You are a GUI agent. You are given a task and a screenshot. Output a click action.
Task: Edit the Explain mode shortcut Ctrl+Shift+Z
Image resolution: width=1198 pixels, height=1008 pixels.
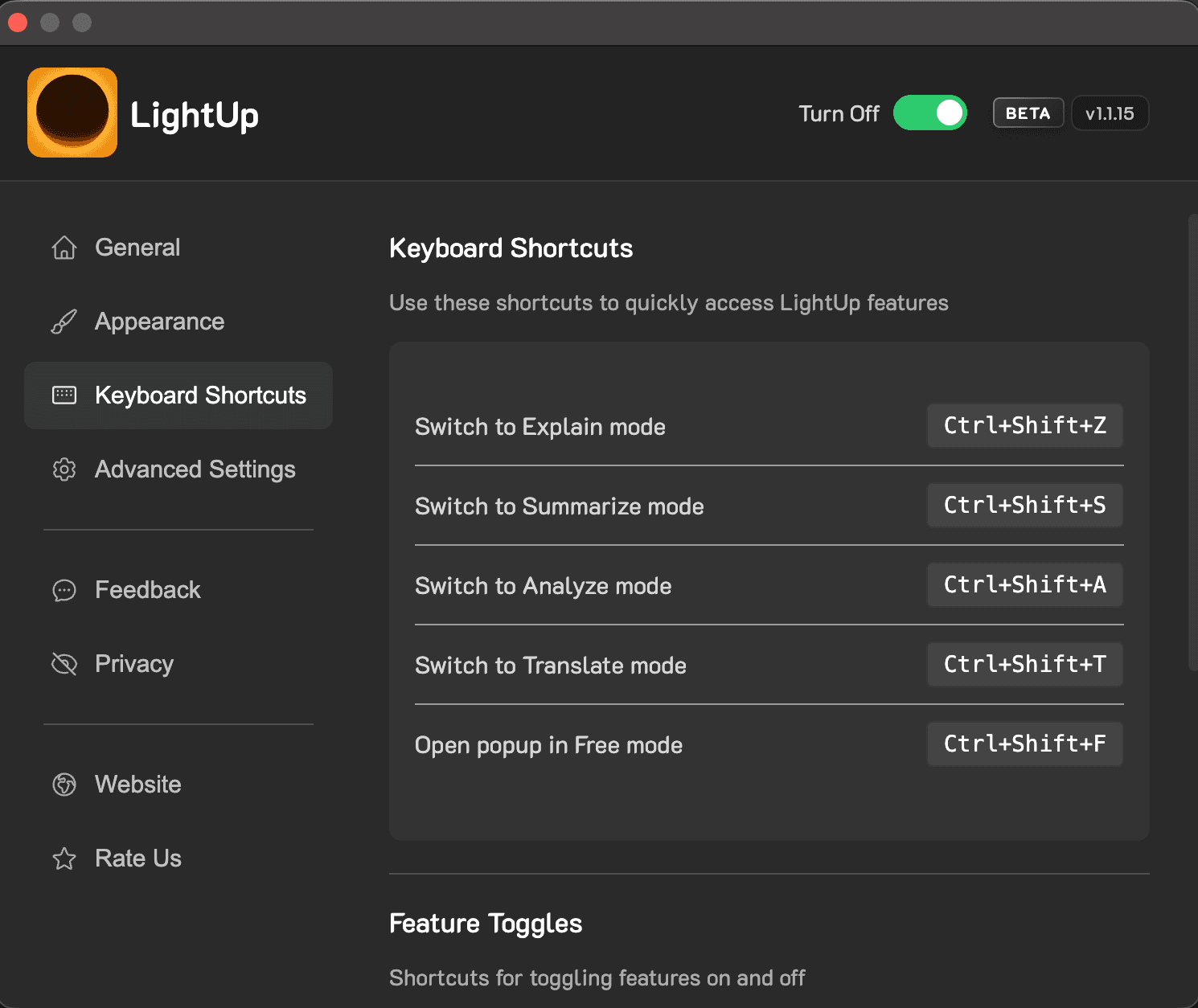1024,426
